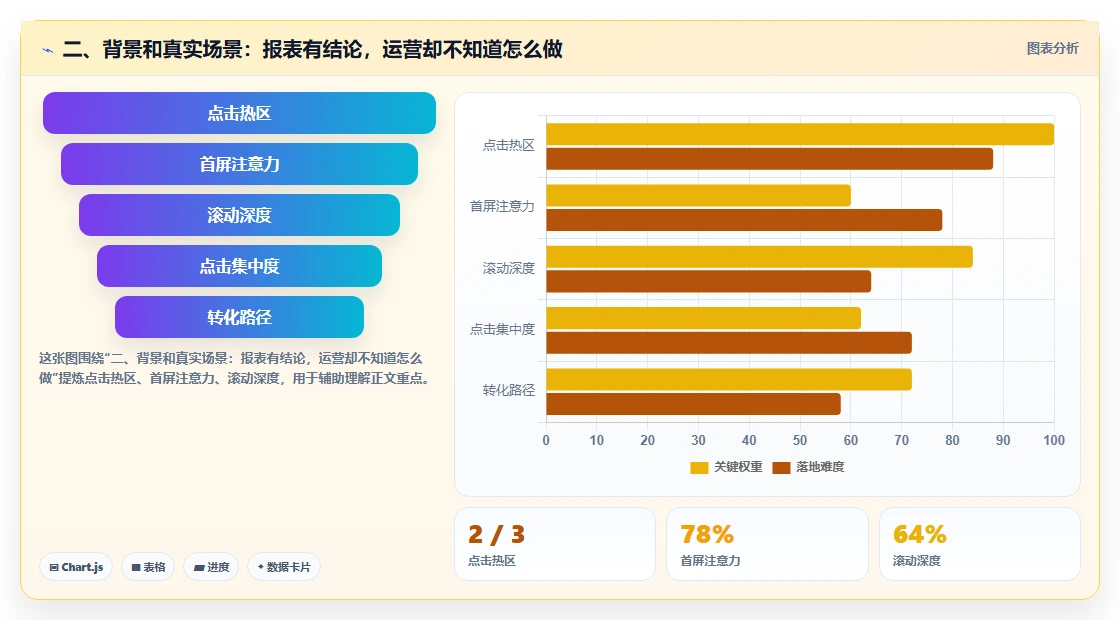The image size is (1120, 620).
Task: Click the yellow 关键权重 bar for 滚动深度
Action: [759, 257]
